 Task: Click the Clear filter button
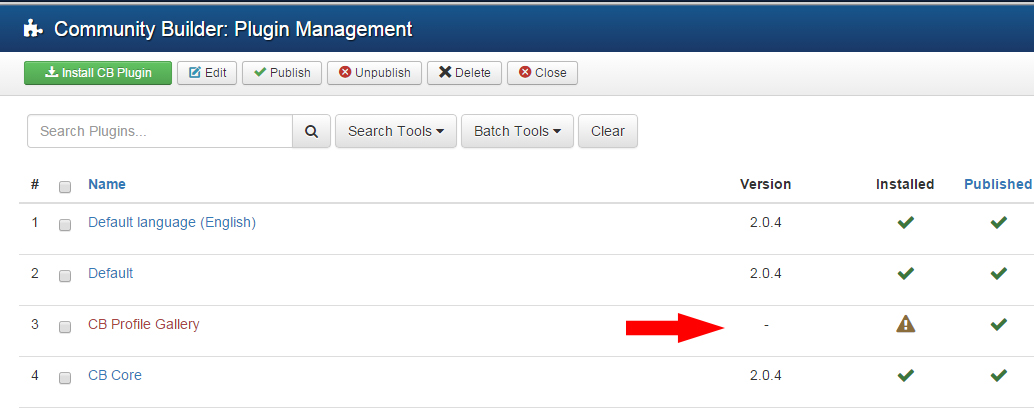coord(607,131)
